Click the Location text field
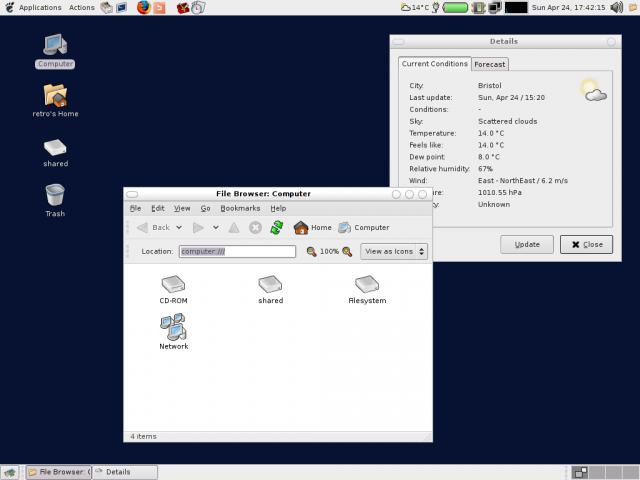 [237, 252]
